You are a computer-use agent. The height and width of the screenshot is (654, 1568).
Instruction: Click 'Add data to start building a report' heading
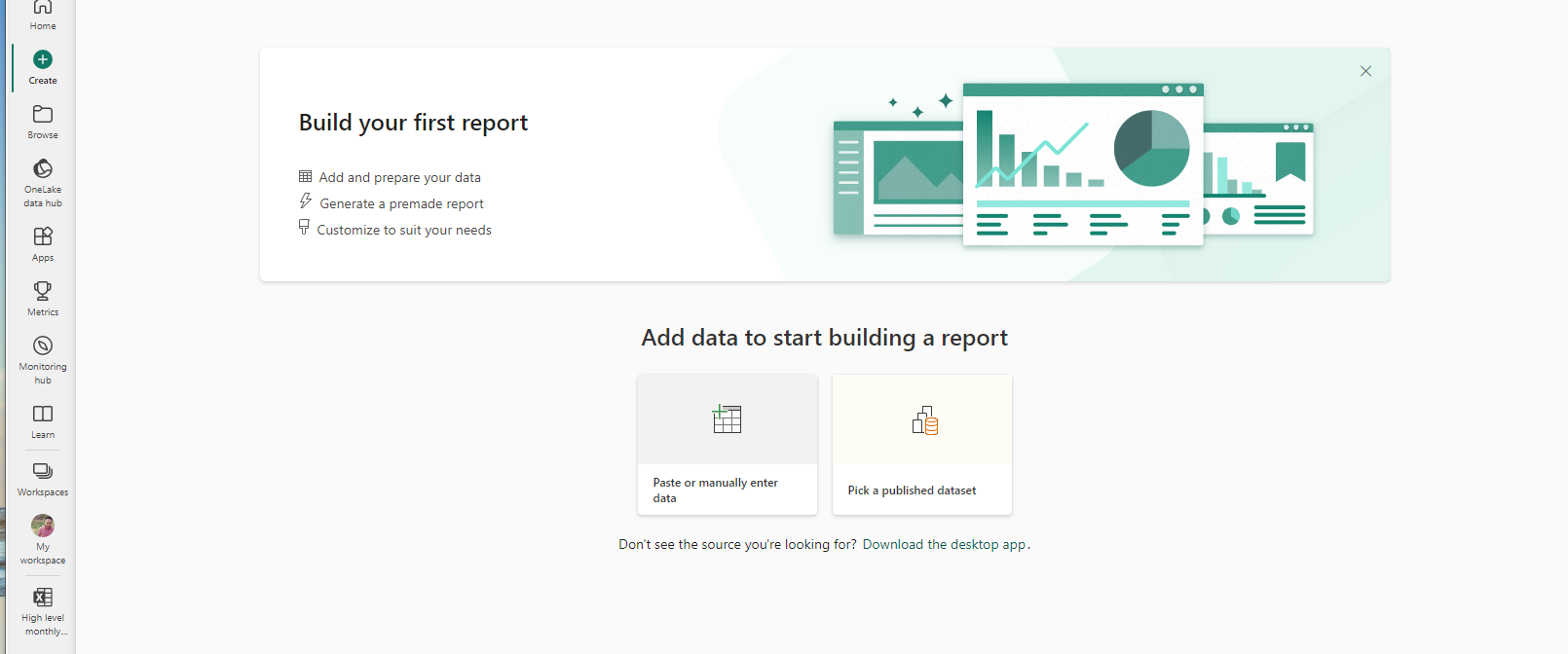pos(825,338)
